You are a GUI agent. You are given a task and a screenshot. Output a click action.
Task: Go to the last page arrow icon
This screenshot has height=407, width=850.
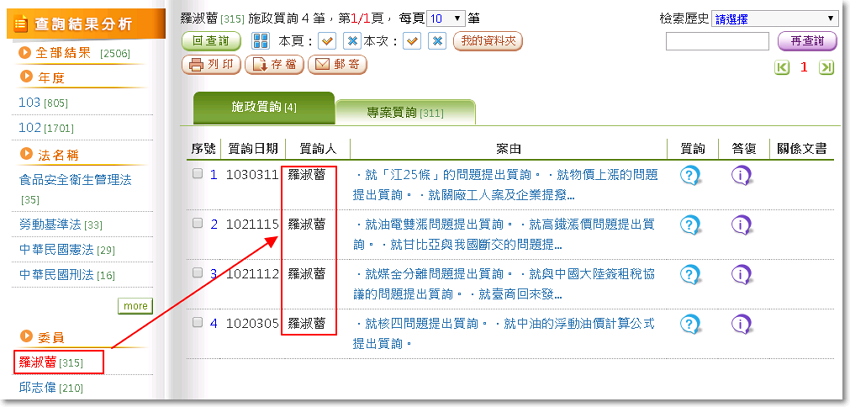click(826, 67)
